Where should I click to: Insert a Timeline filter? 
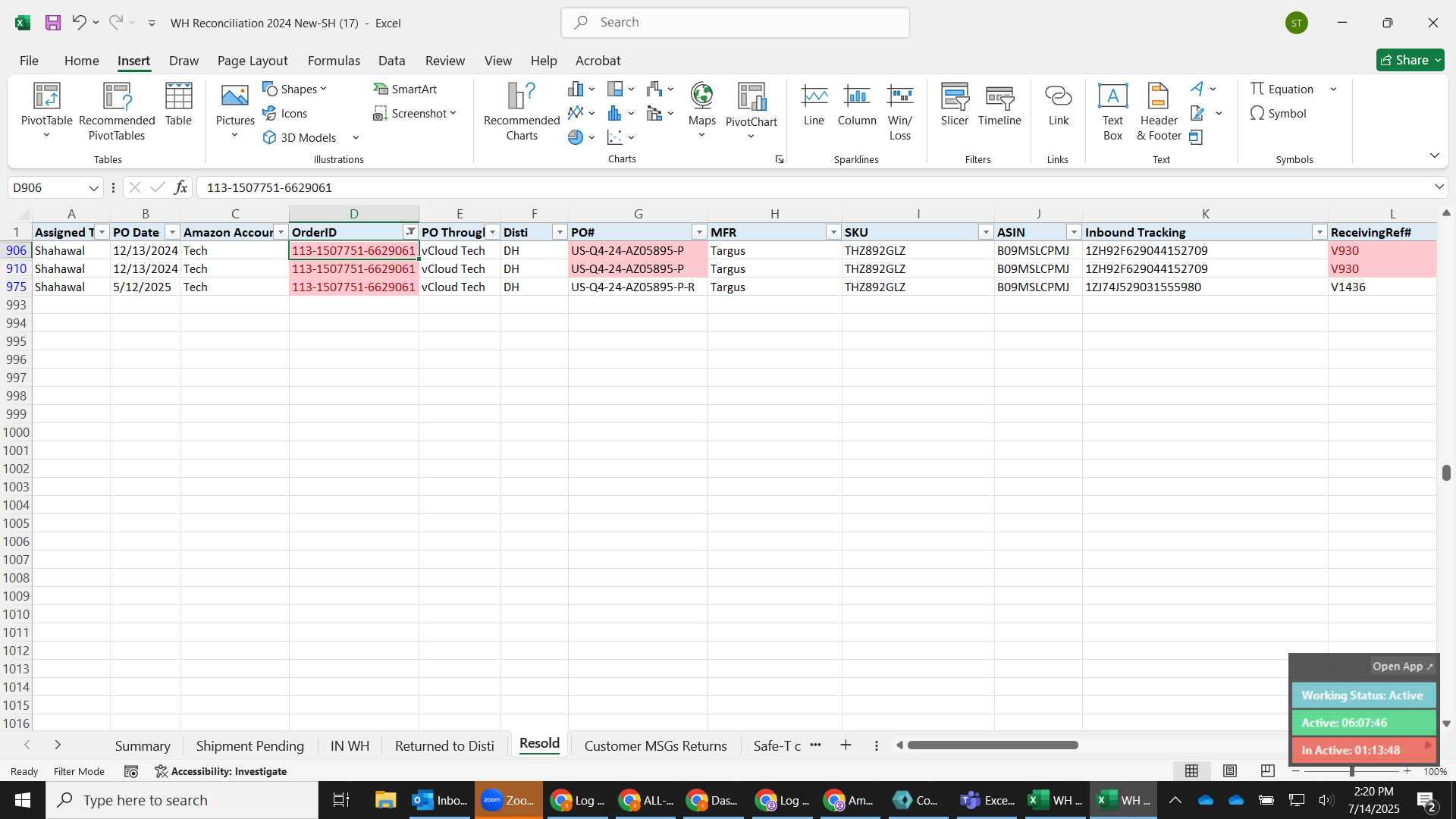999,105
